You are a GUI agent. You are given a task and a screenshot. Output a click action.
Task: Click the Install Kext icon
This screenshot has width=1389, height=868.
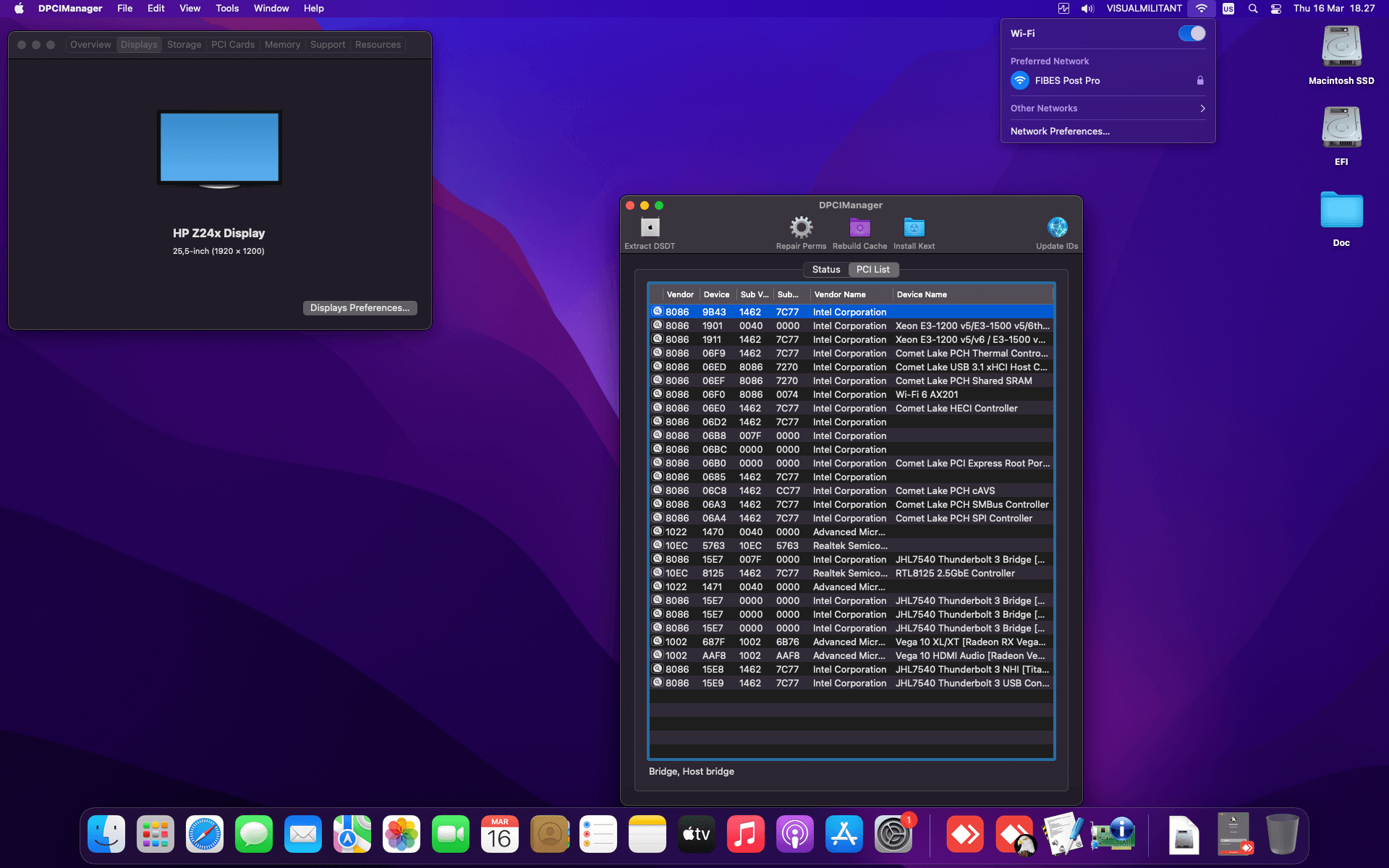pyautogui.click(x=913, y=227)
